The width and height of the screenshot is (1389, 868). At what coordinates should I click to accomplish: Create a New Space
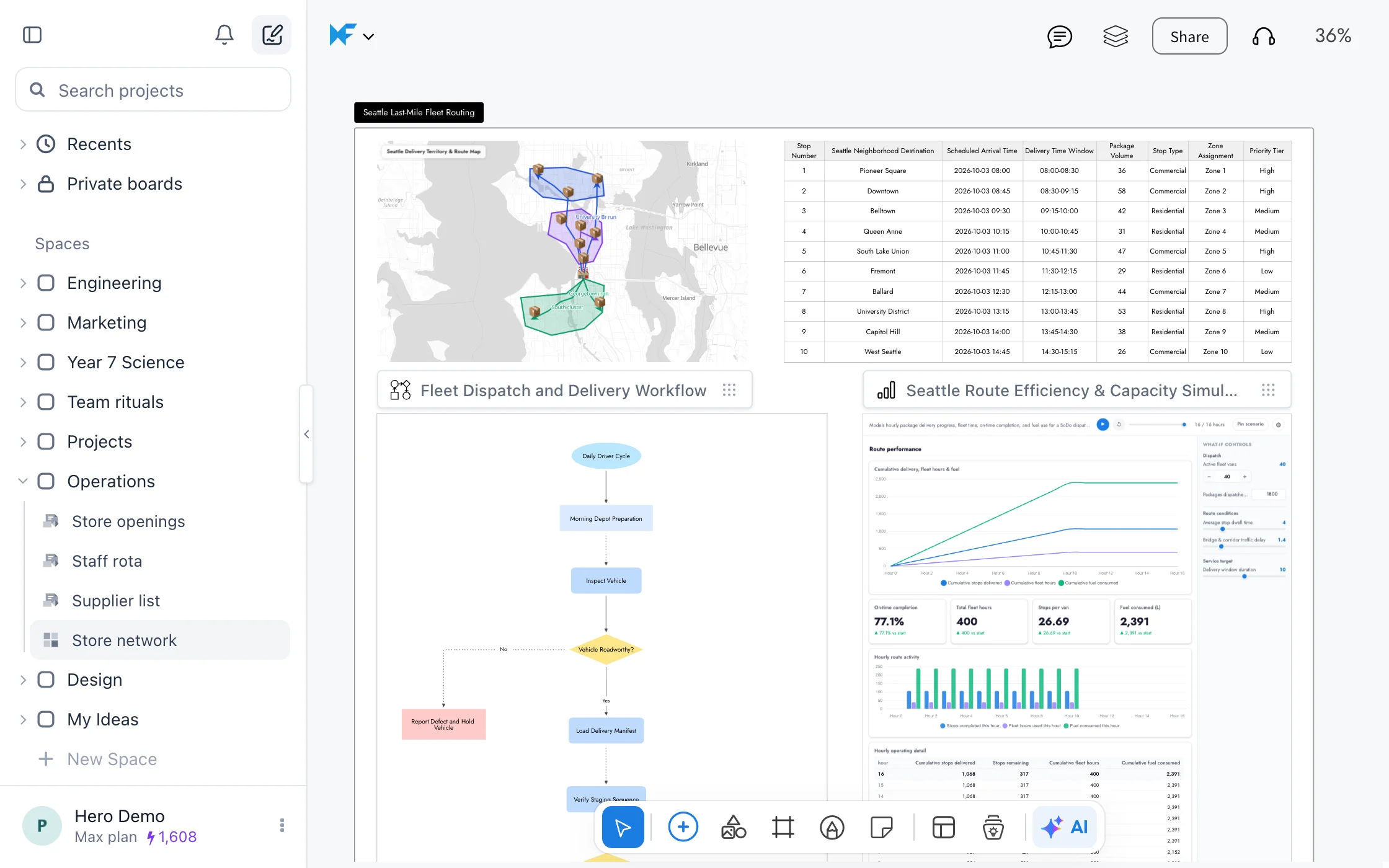(x=98, y=759)
